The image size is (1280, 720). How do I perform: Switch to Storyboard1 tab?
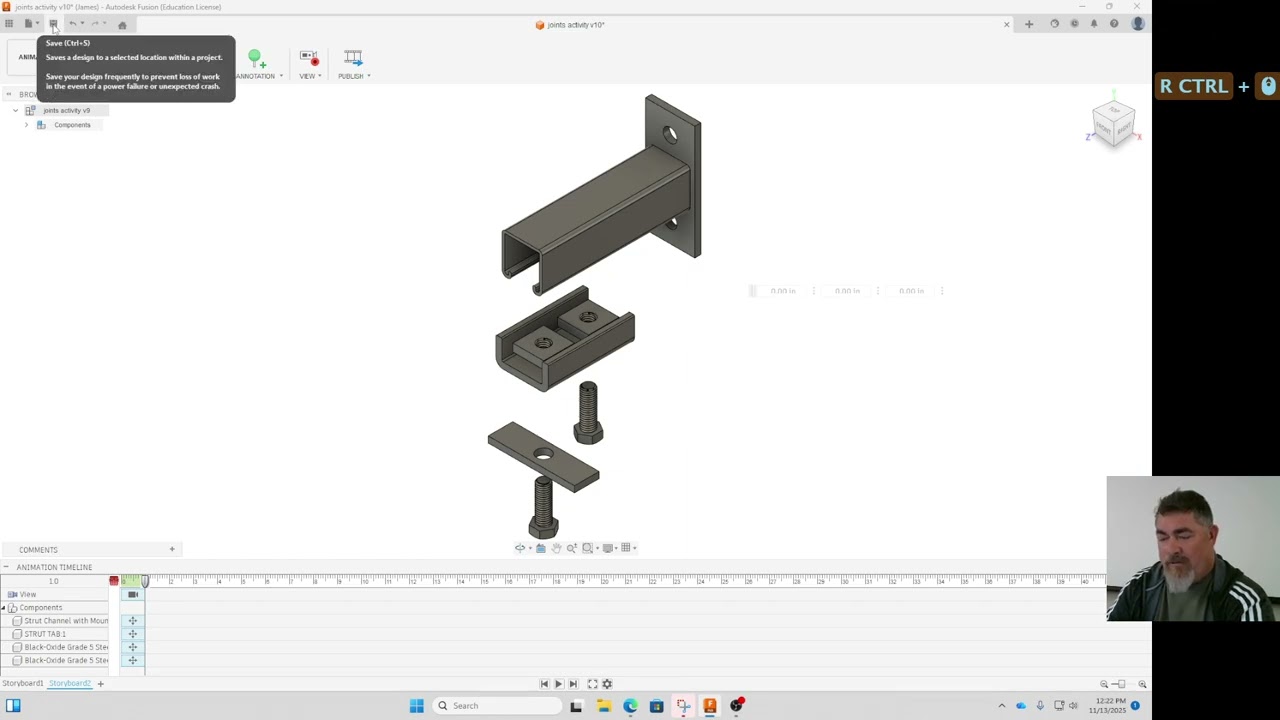(x=22, y=683)
